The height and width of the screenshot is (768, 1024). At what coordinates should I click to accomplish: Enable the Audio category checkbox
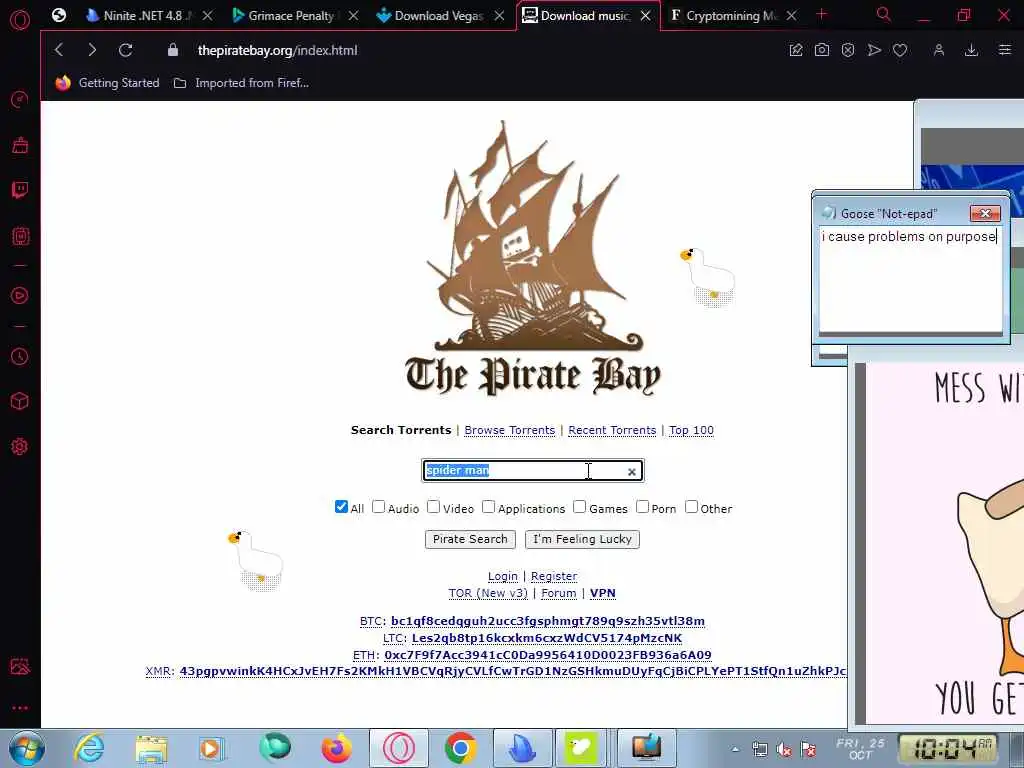coord(378,507)
